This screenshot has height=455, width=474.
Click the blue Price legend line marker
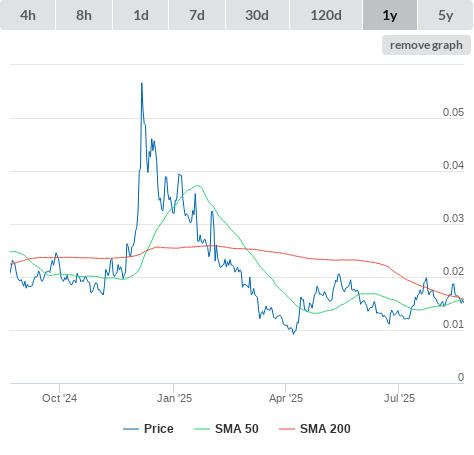tap(131, 429)
